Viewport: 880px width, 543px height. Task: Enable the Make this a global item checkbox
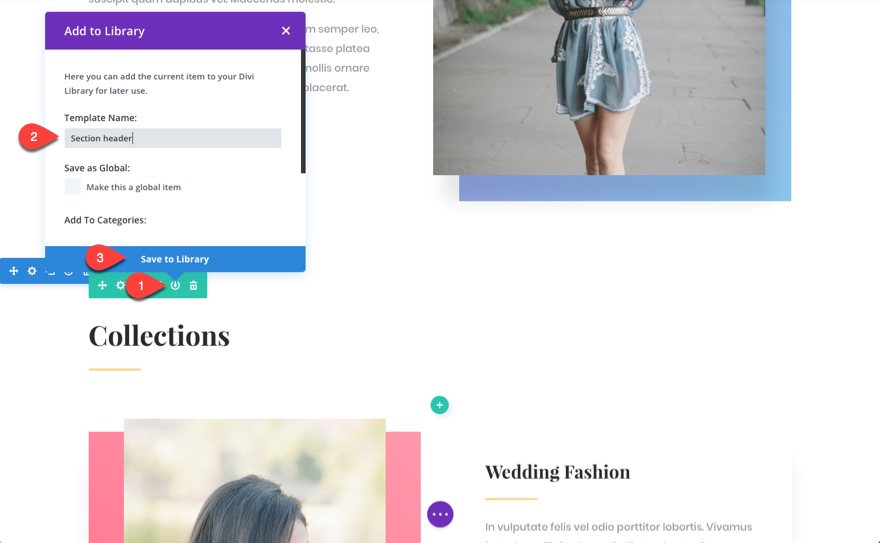coord(72,186)
